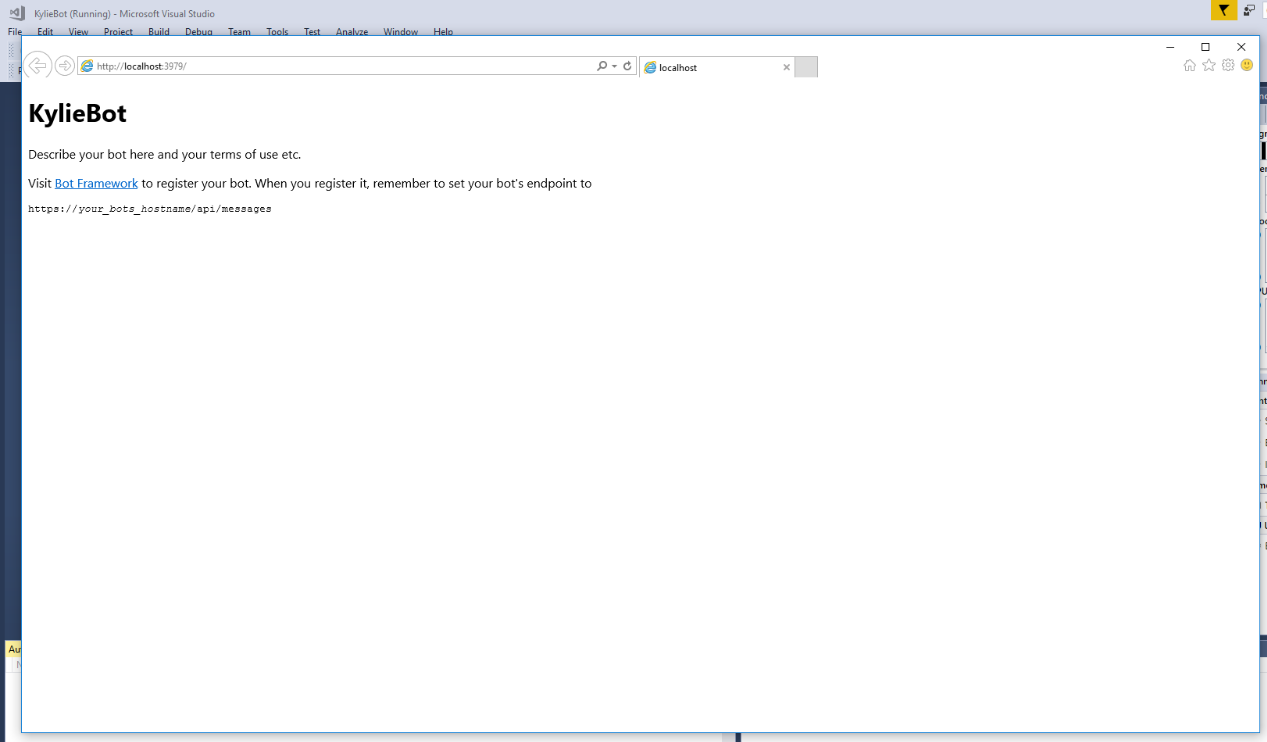Close the localhost tab

pos(786,67)
